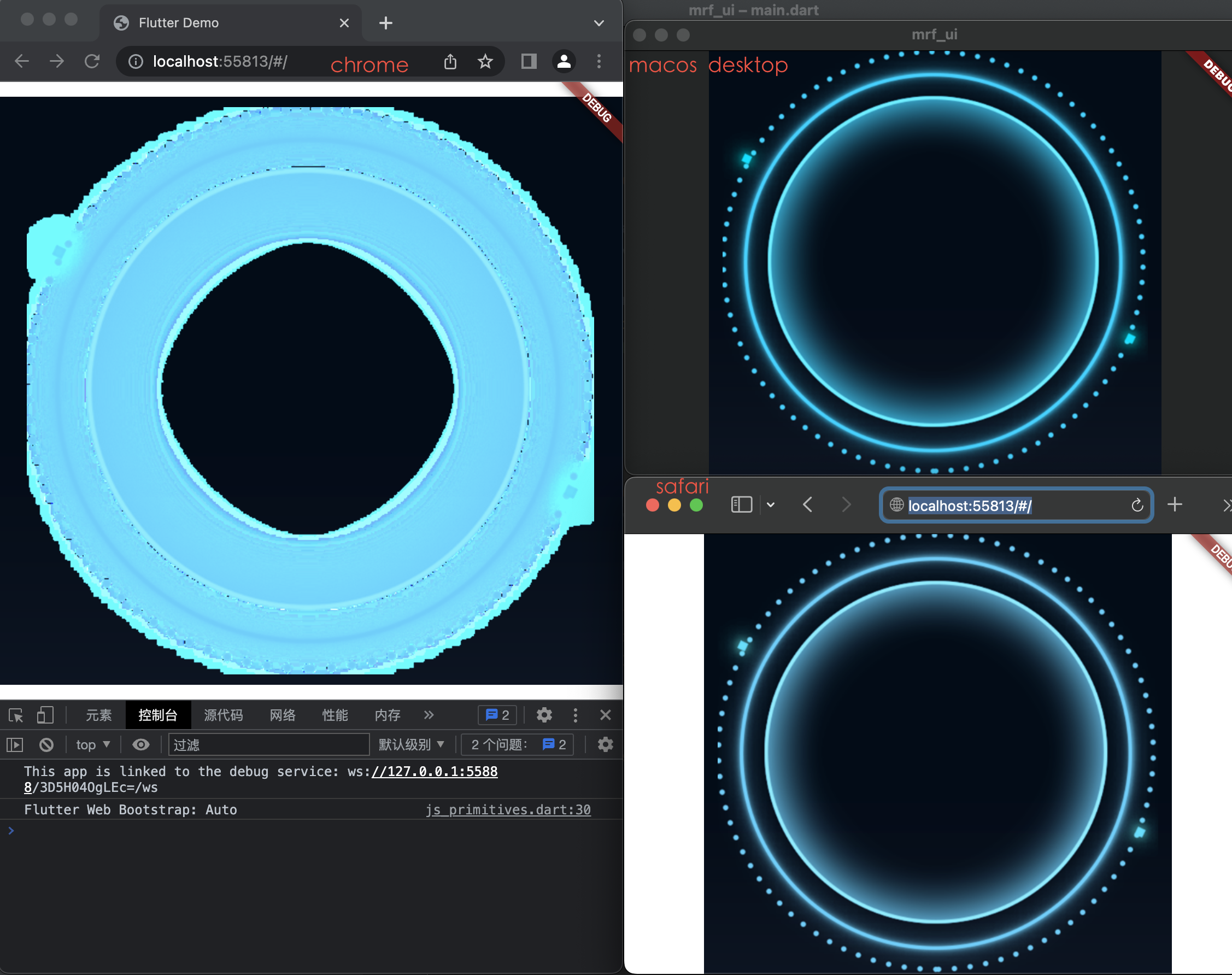
Task: Open Safari tab group dropdown
Action: coord(771,504)
